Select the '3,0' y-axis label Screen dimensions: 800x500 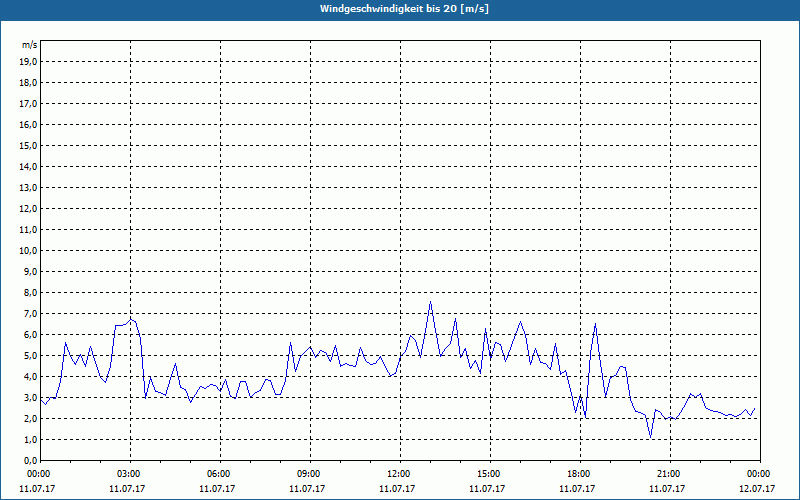[30, 397]
